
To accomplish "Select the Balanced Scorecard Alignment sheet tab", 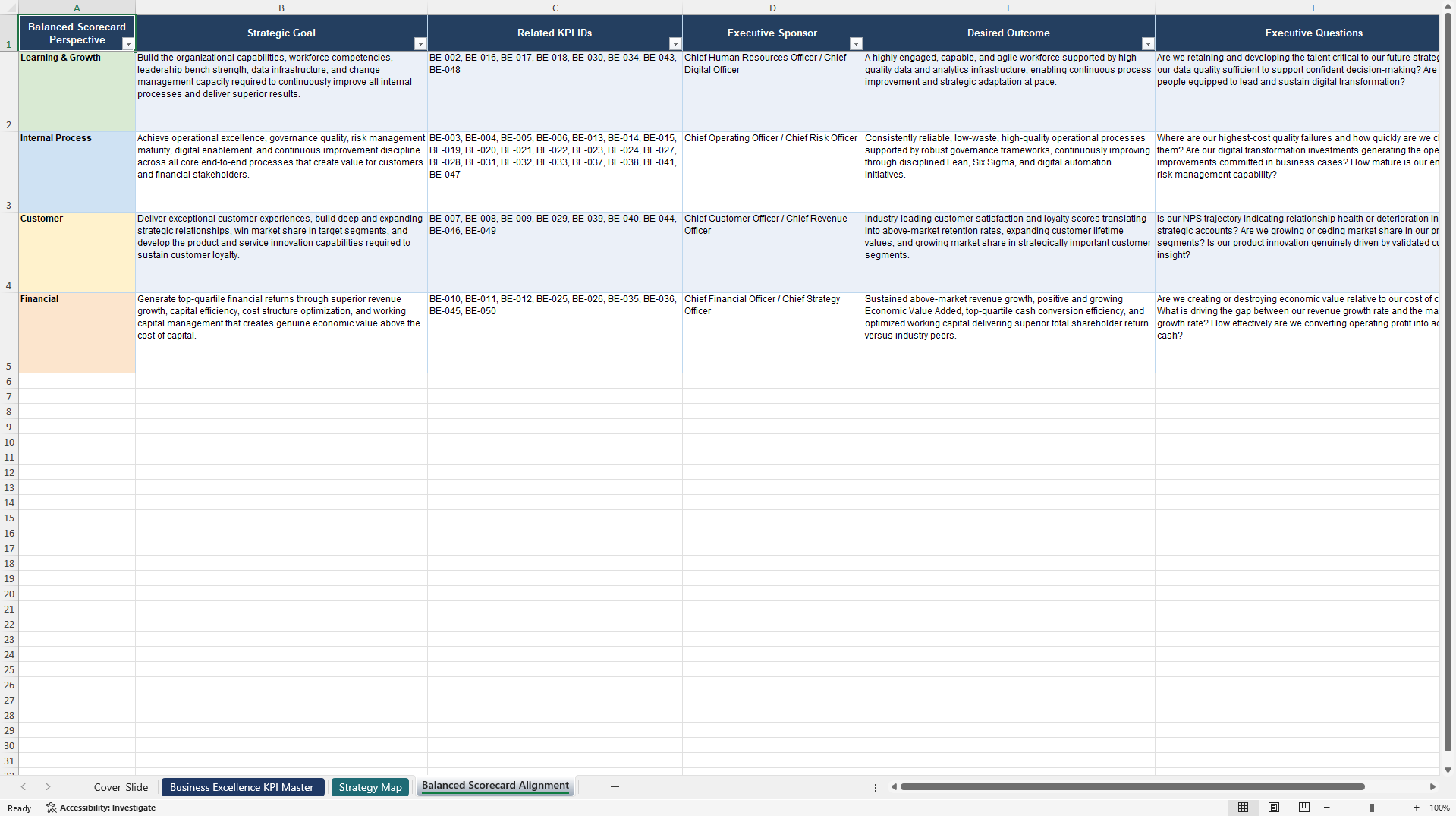I will [x=495, y=786].
